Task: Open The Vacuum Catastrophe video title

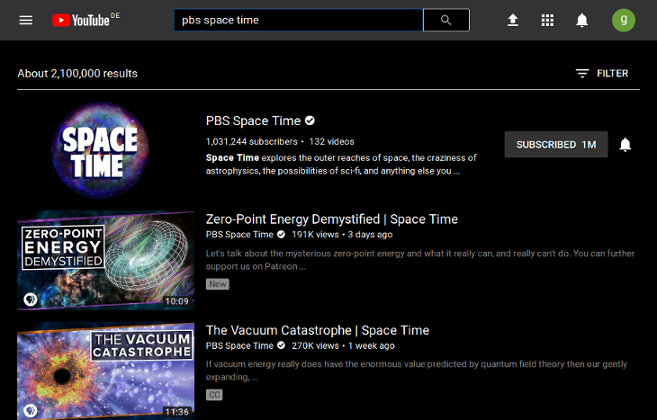Action: pyautogui.click(x=317, y=330)
